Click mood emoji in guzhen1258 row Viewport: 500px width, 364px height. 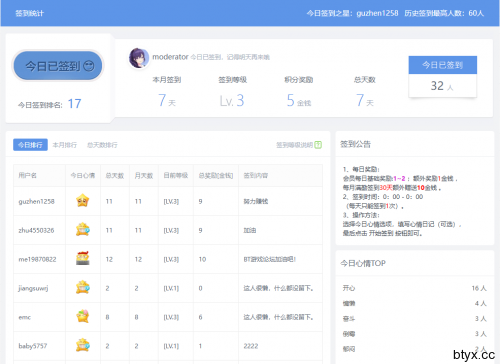[82, 201]
